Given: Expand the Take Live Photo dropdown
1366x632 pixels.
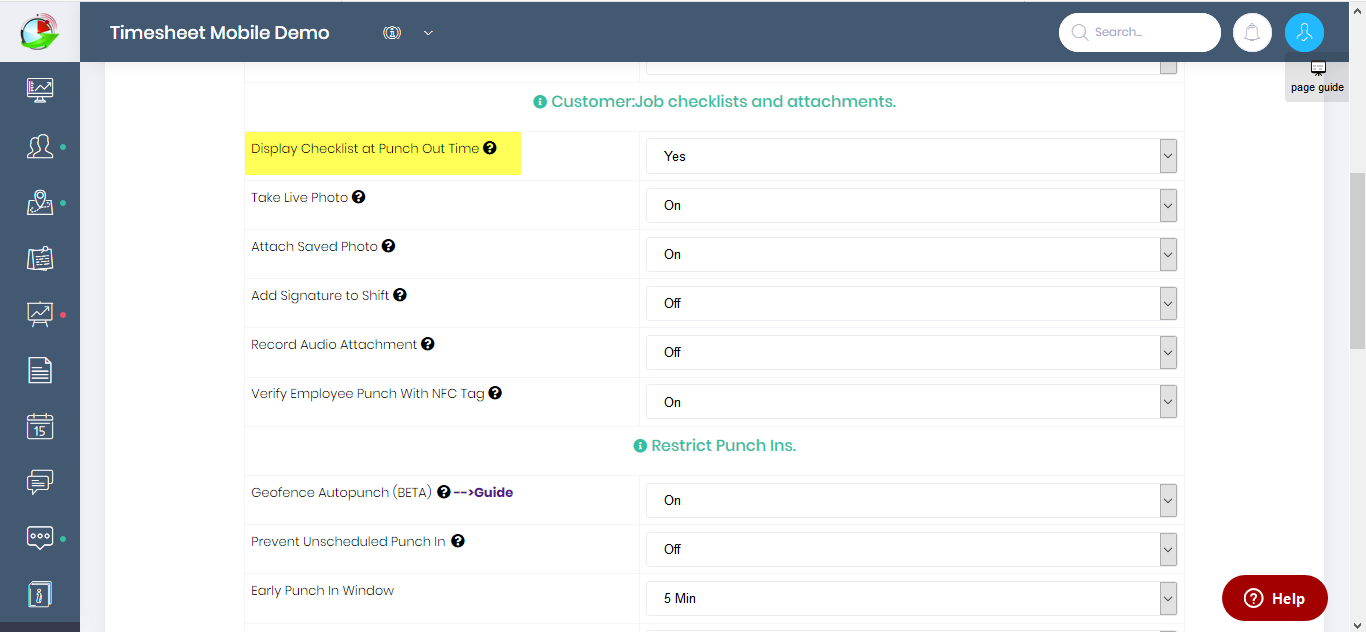Looking at the screenshot, I should [911, 205].
